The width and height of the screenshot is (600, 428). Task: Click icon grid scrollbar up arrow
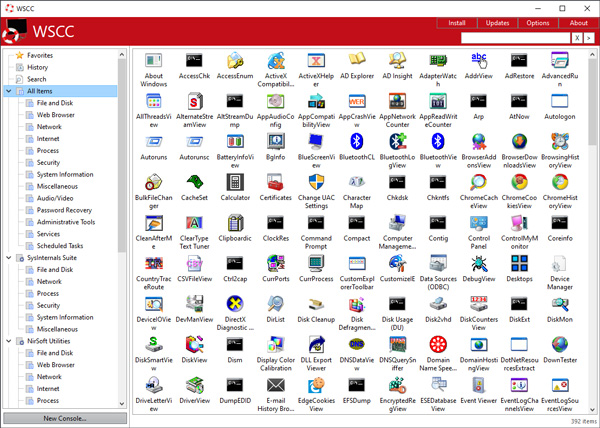(x=592, y=55)
